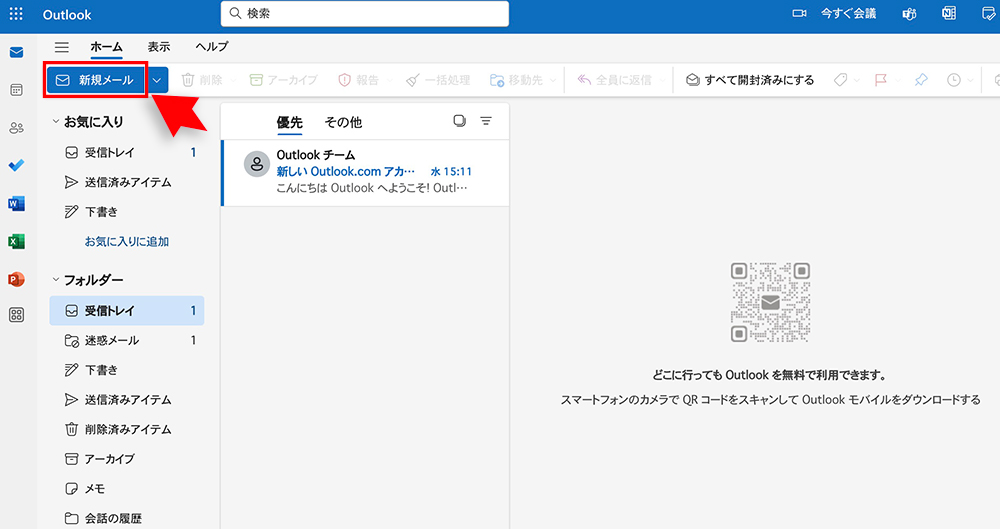Click the 移動先 move-to toolbar button
This screenshot has width=1000, height=529.
[x=516, y=80]
